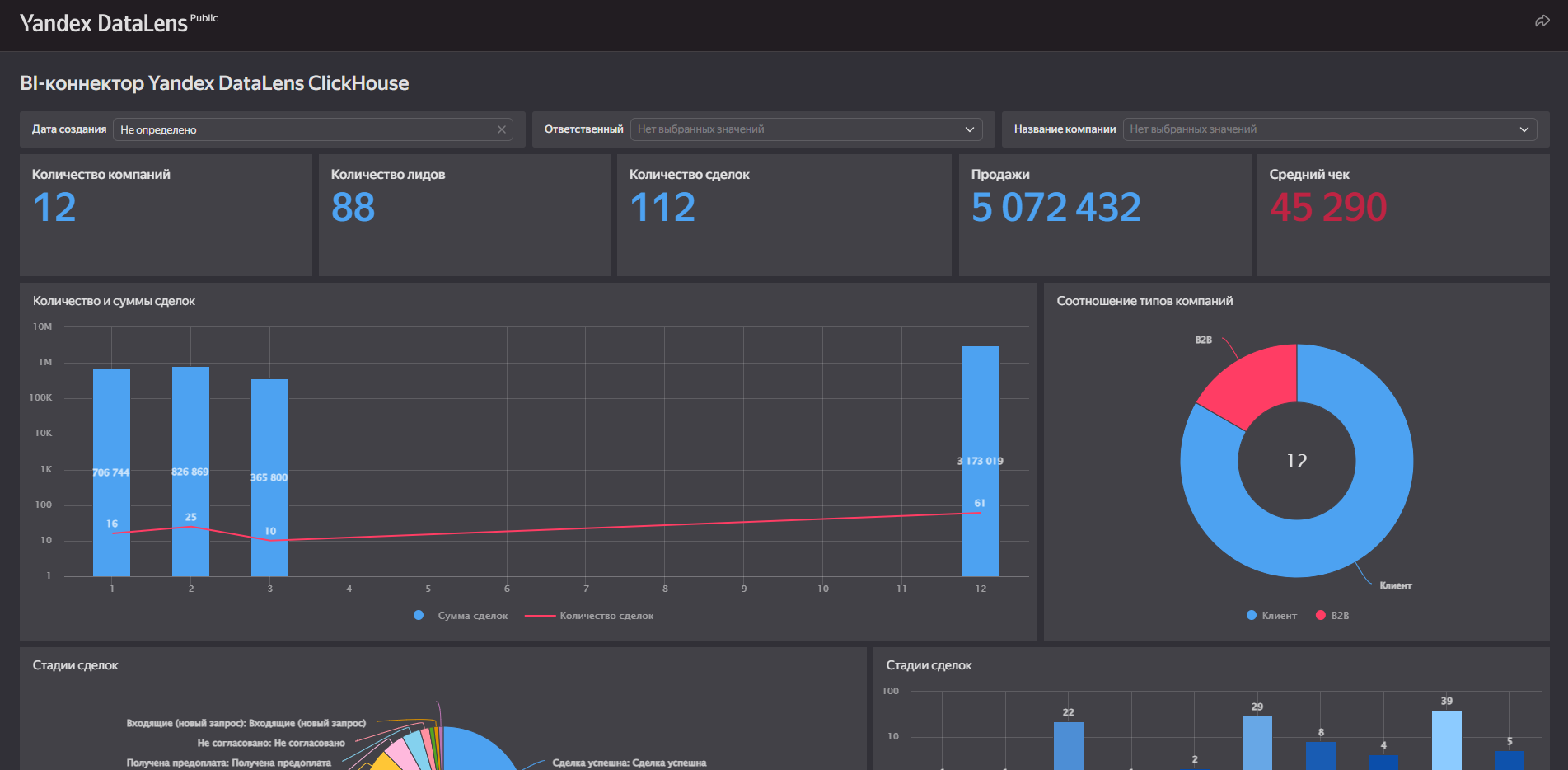Select the stage bar labeled 22
Screen dimensions: 1568x770
click(1068, 744)
